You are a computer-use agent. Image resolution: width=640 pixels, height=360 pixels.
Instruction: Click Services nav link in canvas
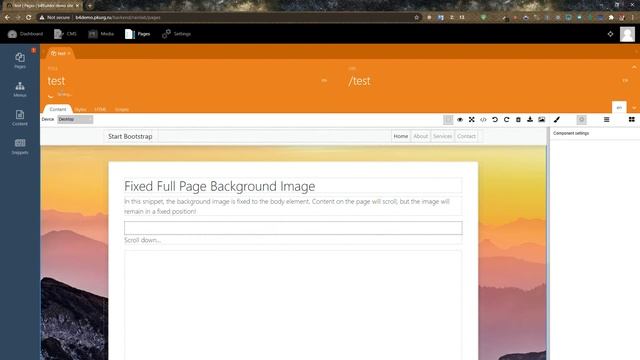tap(442, 136)
